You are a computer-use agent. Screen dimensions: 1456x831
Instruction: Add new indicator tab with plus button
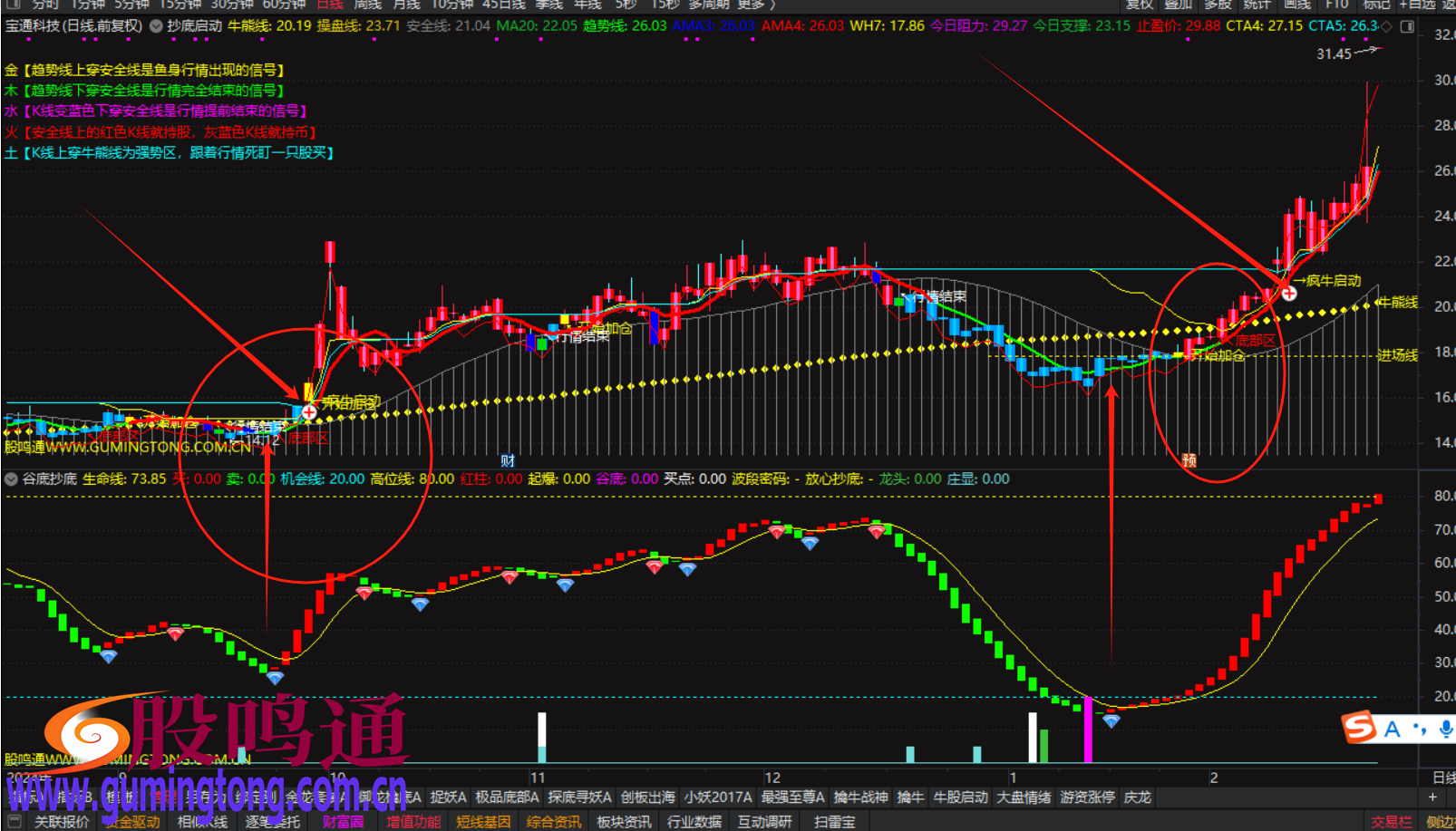coord(1432,797)
